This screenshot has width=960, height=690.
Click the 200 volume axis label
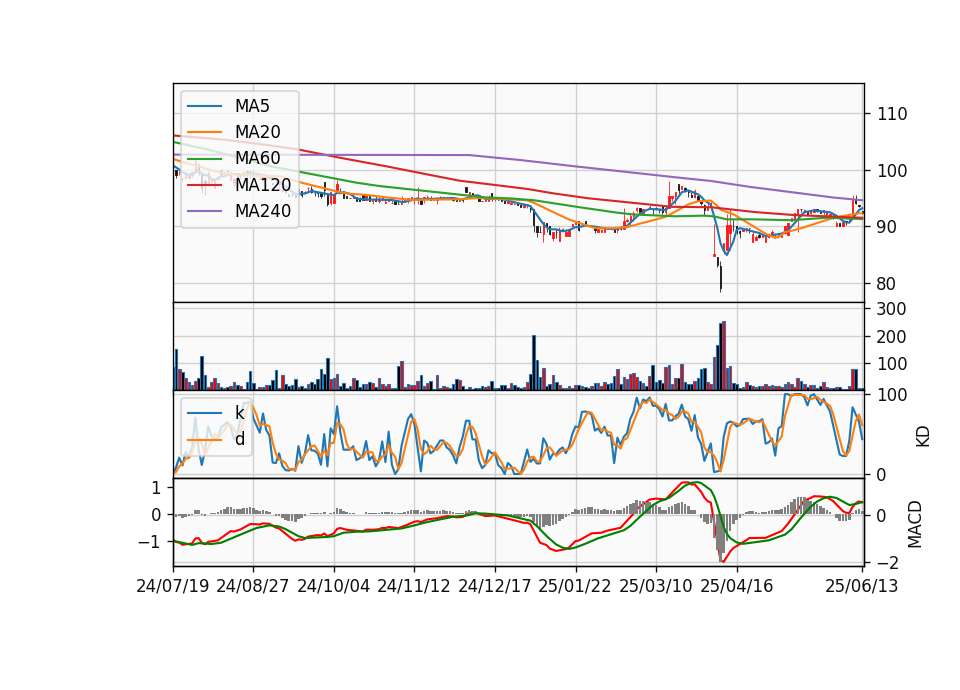891,336
